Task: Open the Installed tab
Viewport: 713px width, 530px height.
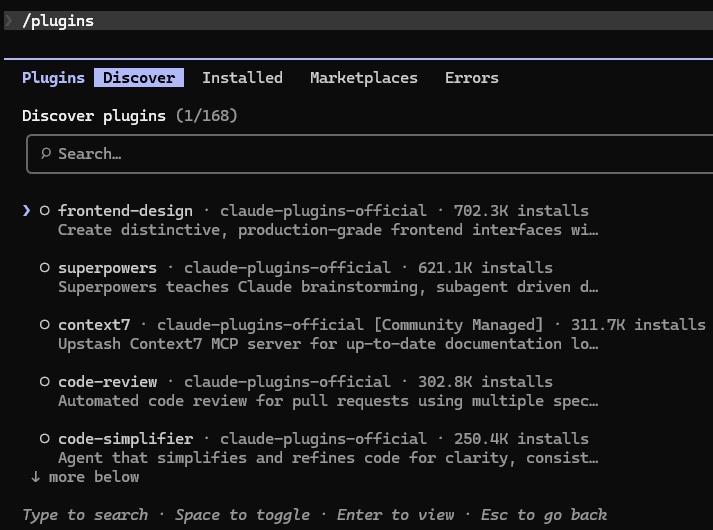Action: point(242,78)
